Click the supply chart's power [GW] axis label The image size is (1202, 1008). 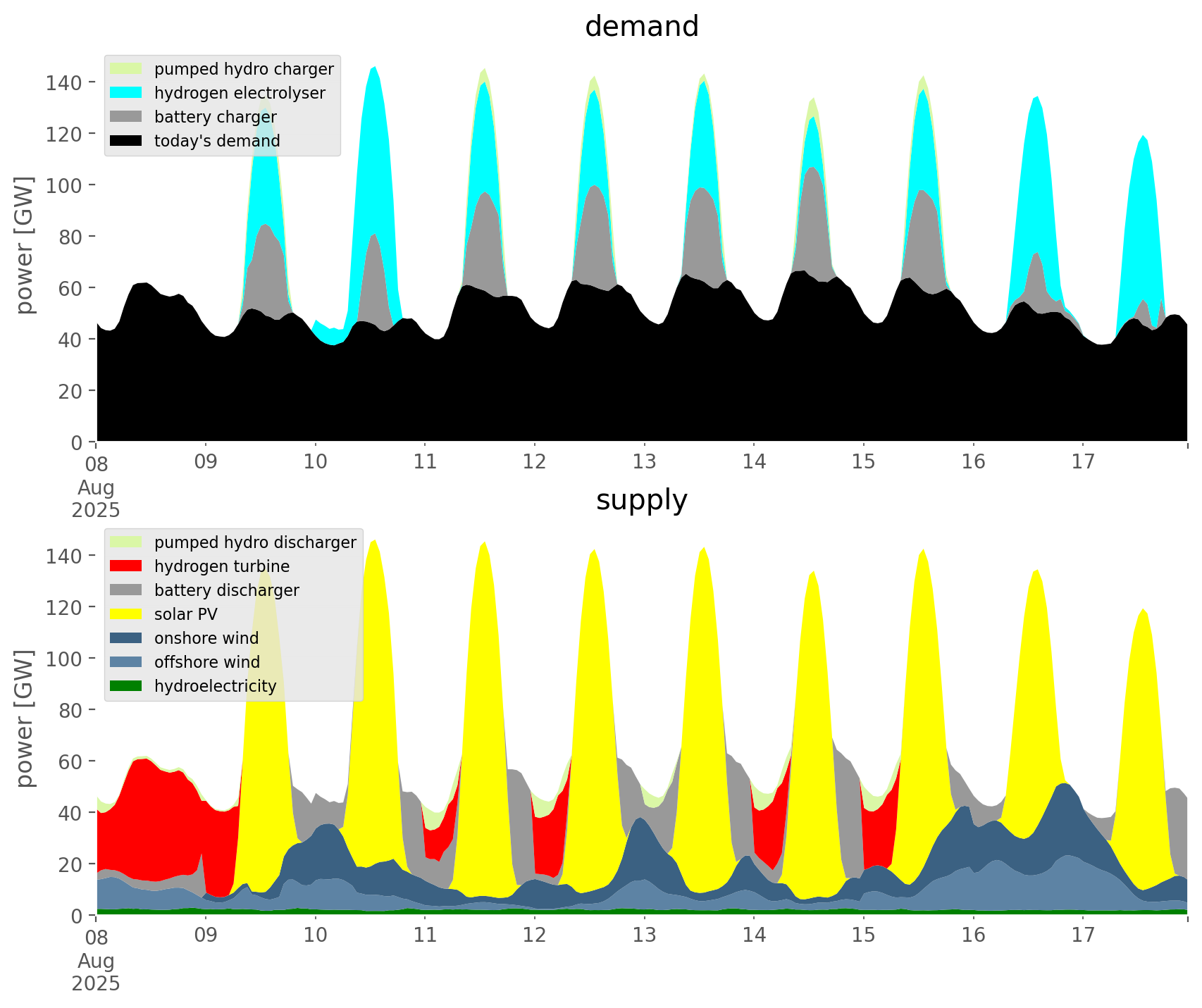(x=25, y=718)
